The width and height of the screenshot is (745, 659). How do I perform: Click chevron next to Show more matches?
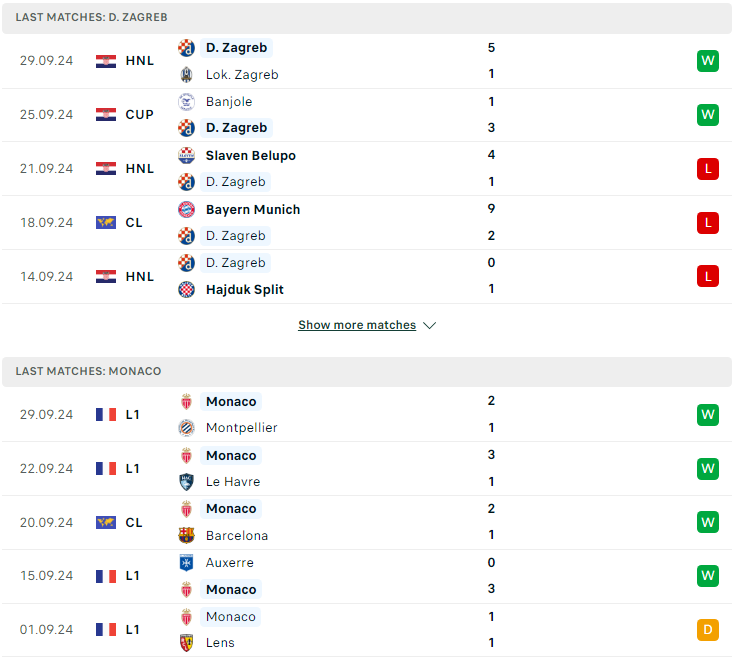click(430, 325)
